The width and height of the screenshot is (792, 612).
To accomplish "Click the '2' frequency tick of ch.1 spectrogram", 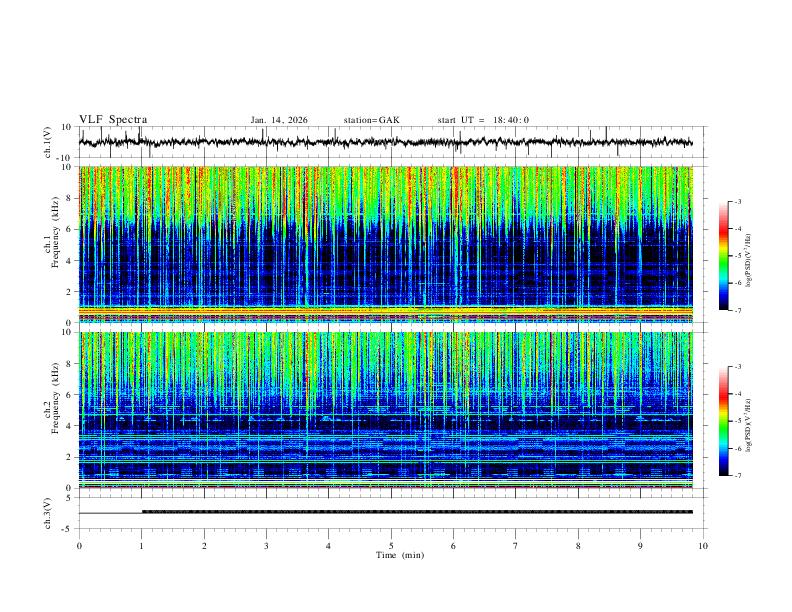I will (69, 291).
